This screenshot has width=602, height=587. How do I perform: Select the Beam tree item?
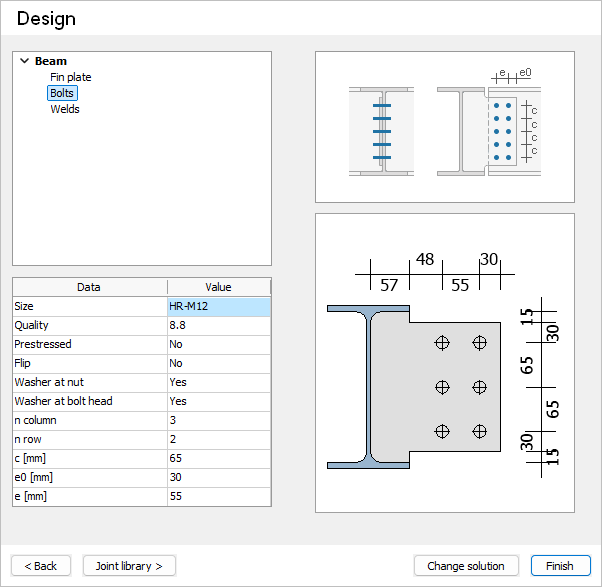click(51, 61)
